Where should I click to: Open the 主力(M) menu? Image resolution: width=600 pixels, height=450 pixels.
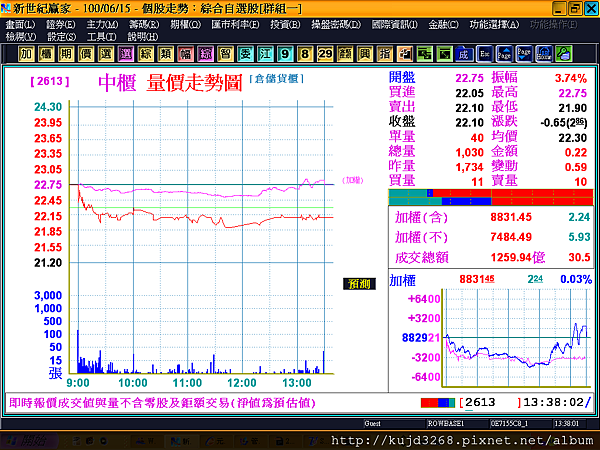pyautogui.click(x=102, y=25)
